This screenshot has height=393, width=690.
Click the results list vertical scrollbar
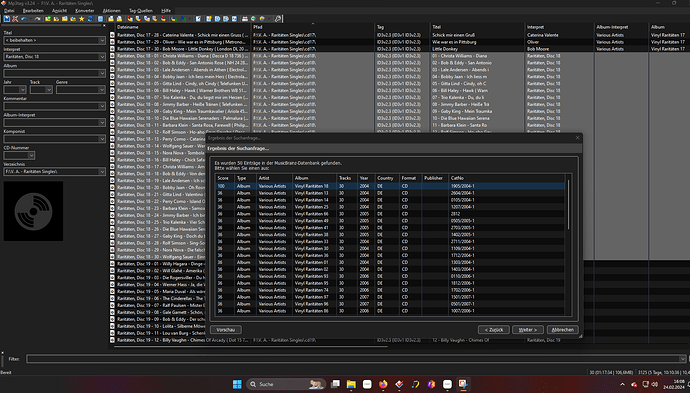568,245
